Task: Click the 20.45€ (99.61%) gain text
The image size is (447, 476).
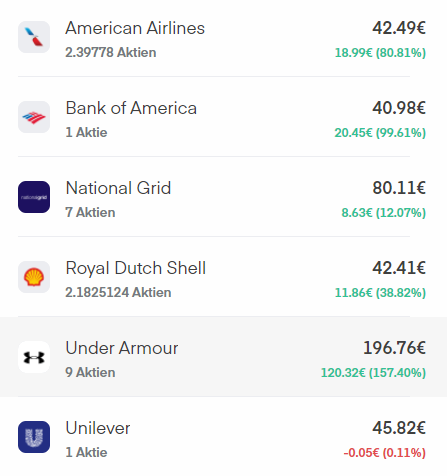Action: point(380,133)
